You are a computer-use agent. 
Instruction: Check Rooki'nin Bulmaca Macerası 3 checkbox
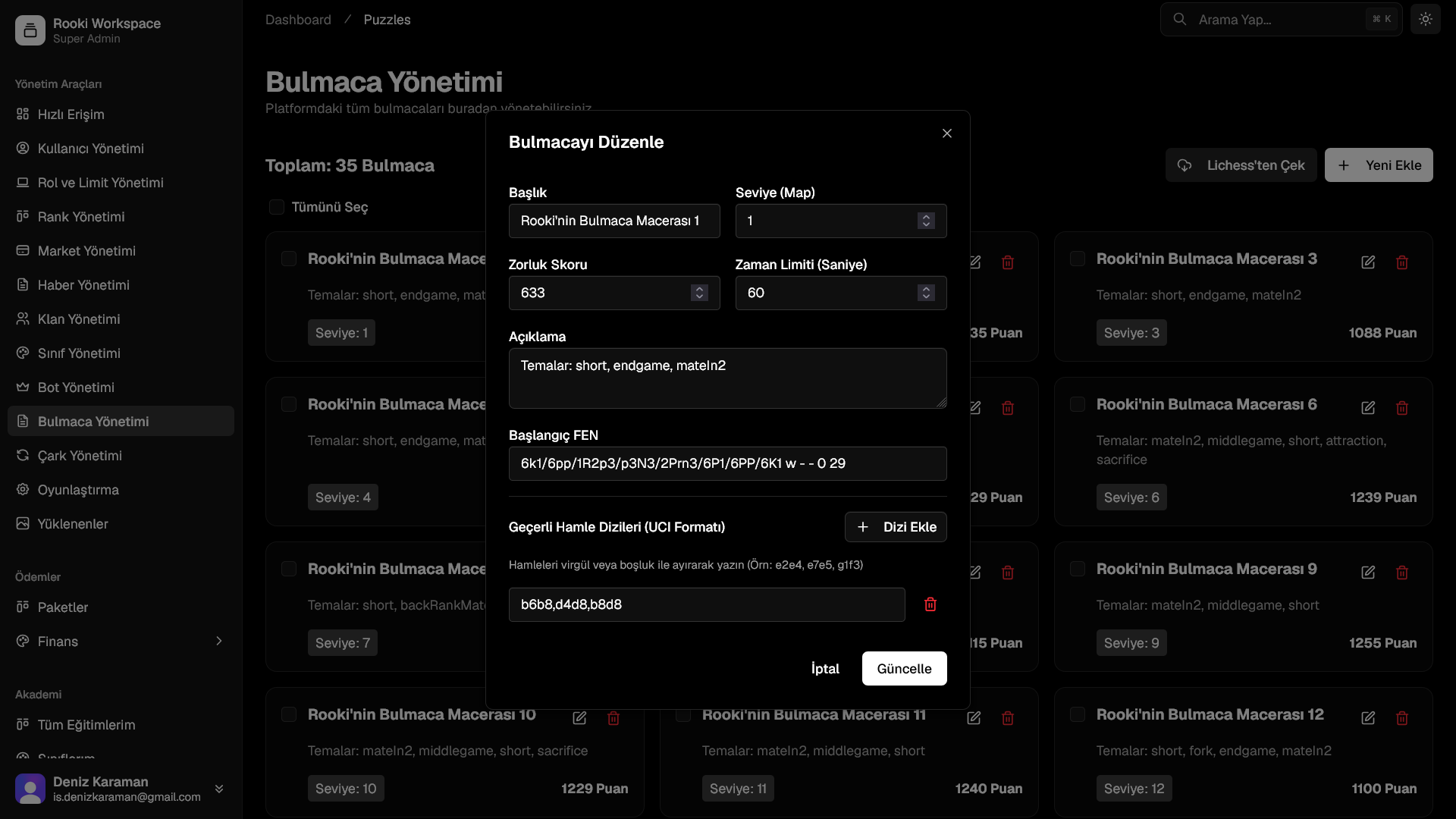coord(1078,259)
